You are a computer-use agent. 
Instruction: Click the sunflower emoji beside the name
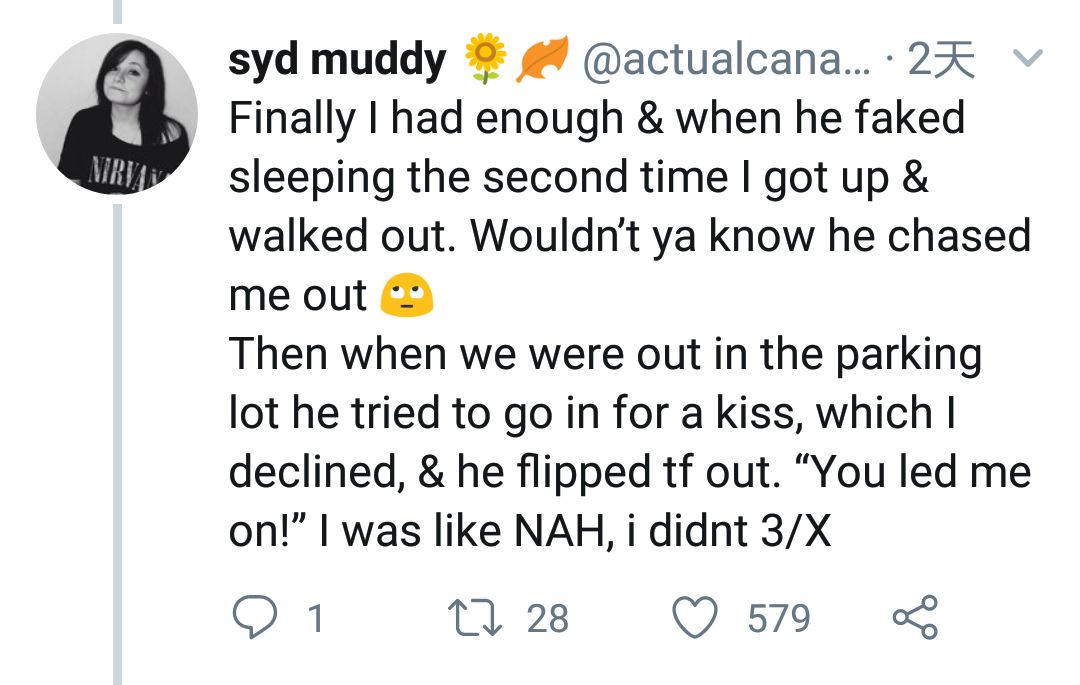486,60
